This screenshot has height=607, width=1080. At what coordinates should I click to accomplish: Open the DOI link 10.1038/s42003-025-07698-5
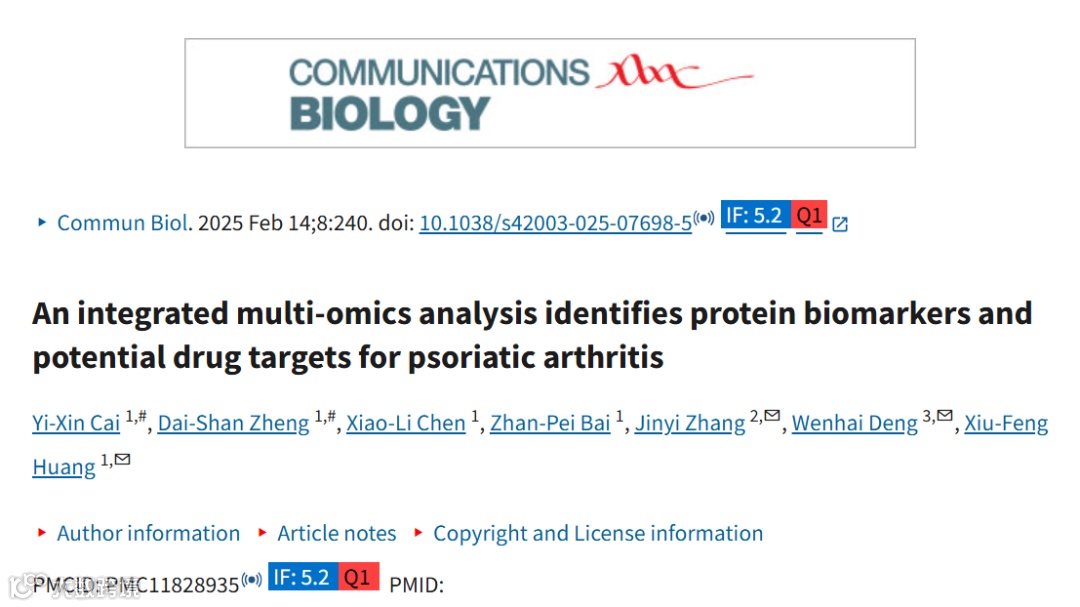555,223
